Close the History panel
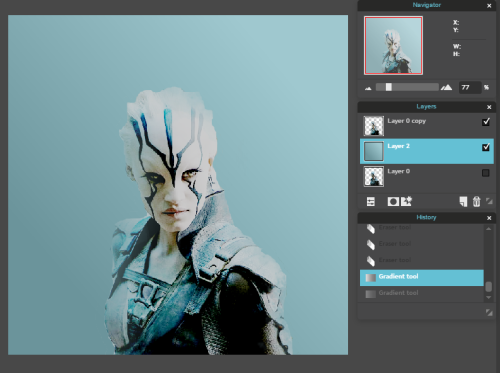Screen dimensions: 500x373 489,218
